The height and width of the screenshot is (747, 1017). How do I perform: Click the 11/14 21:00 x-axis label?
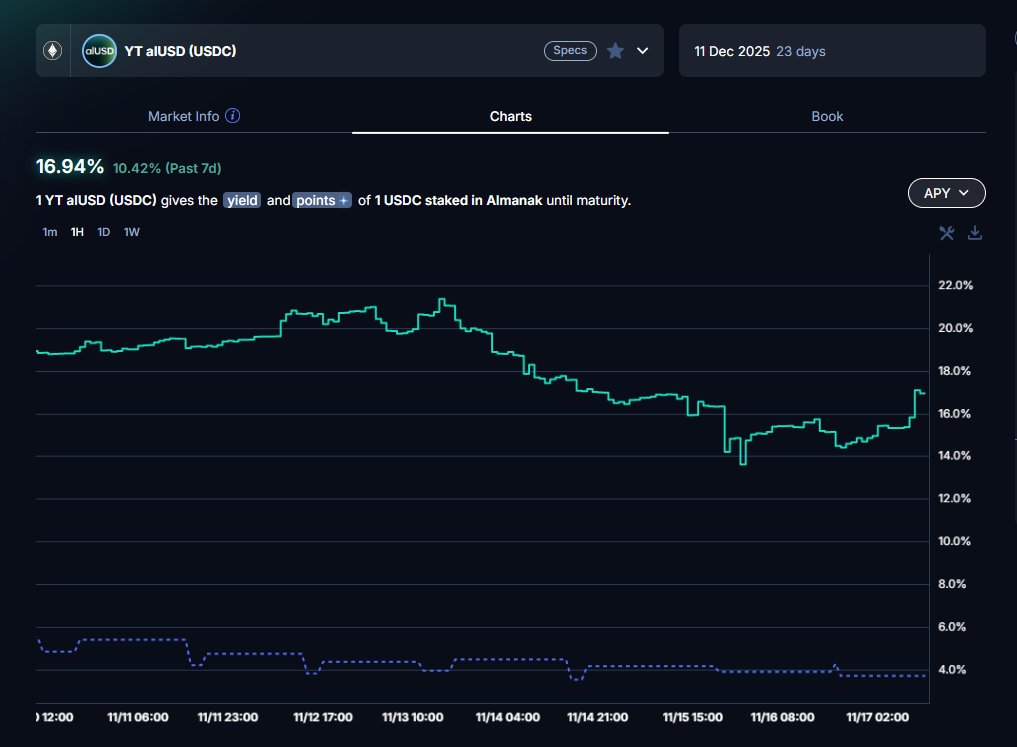click(x=597, y=717)
